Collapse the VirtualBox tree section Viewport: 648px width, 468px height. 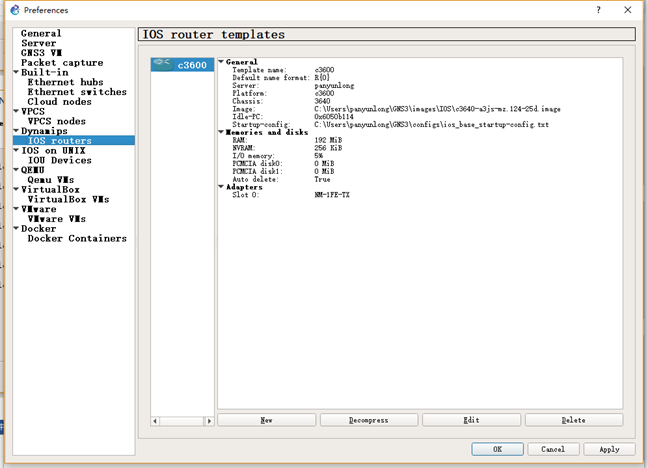16,189
